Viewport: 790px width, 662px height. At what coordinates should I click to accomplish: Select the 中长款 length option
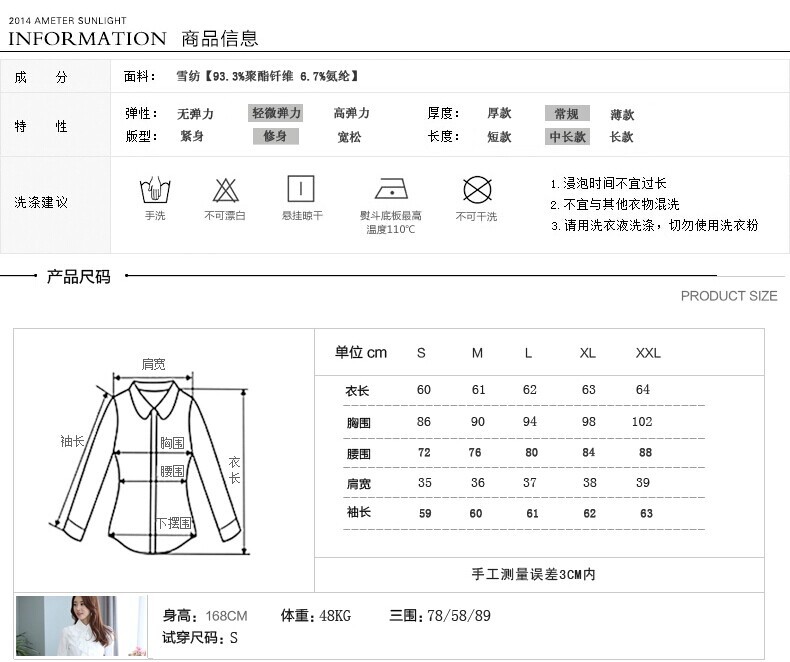point(567,137)
